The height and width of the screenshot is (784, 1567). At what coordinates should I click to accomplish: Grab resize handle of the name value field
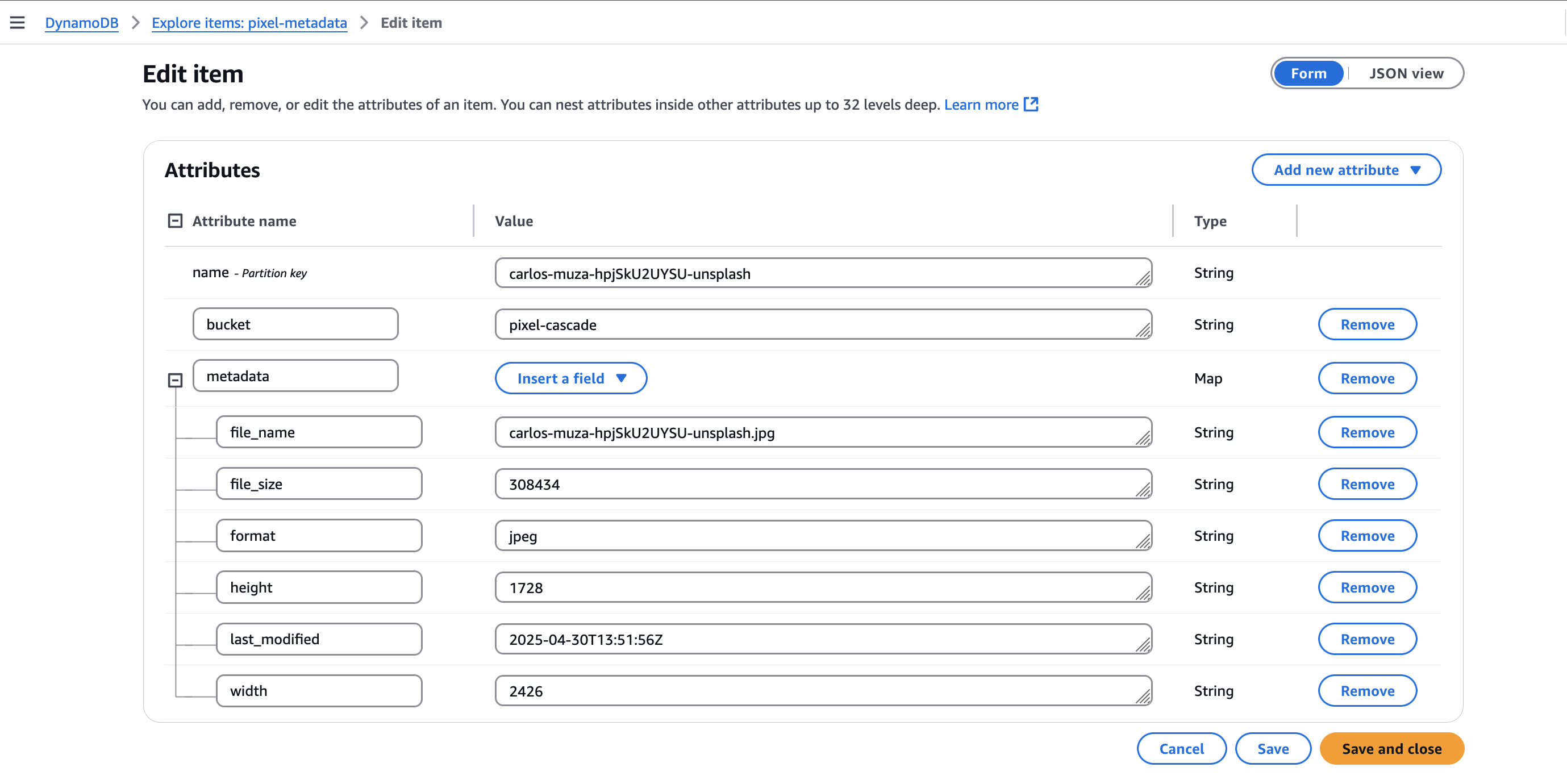pyautogui.click(x=1143, y=279)
